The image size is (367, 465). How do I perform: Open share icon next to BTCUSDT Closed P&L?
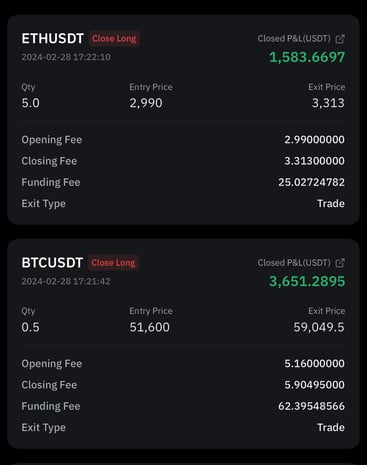click(340, 263)
